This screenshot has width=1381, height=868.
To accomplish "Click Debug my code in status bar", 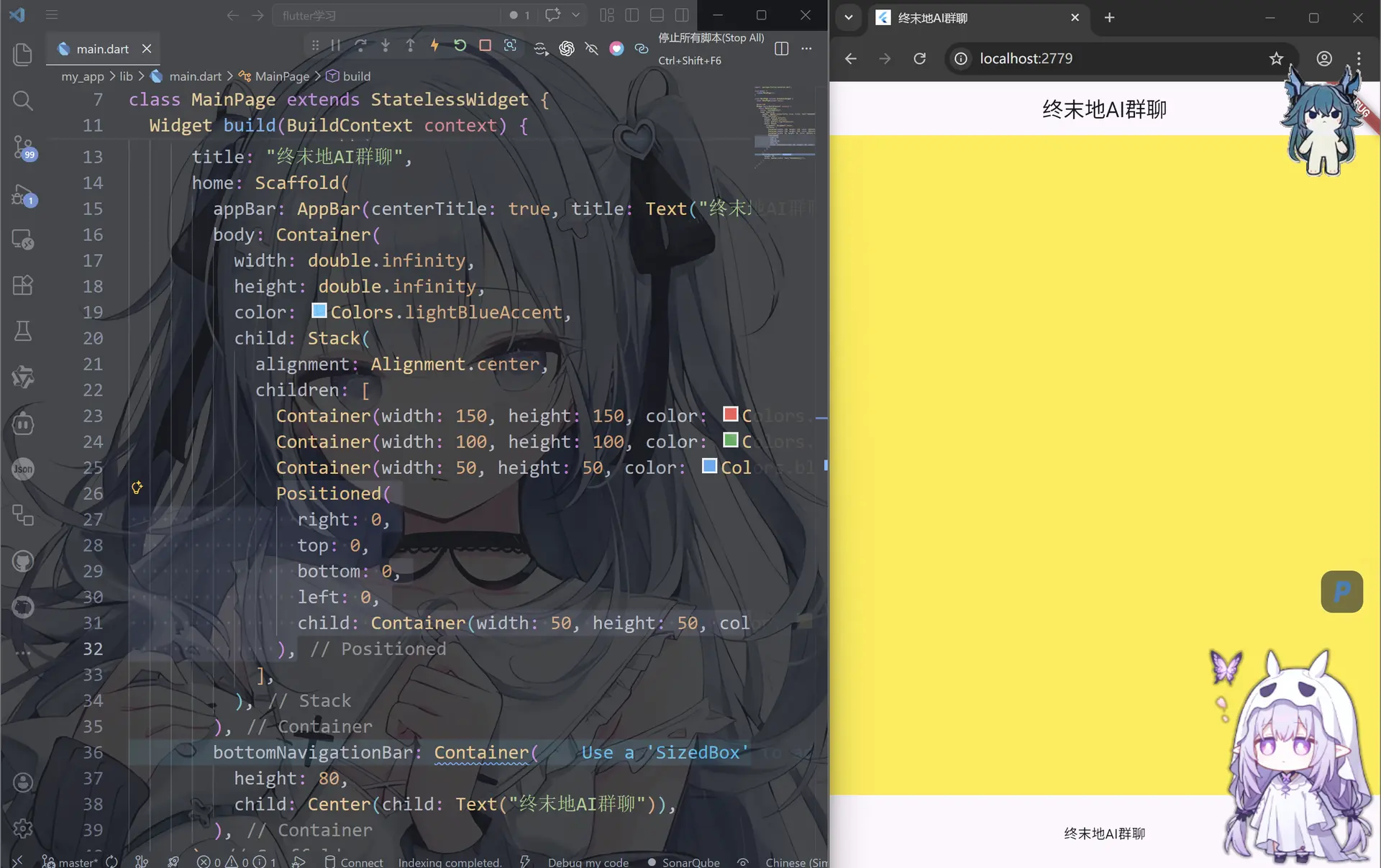I will tap(588, 862).
